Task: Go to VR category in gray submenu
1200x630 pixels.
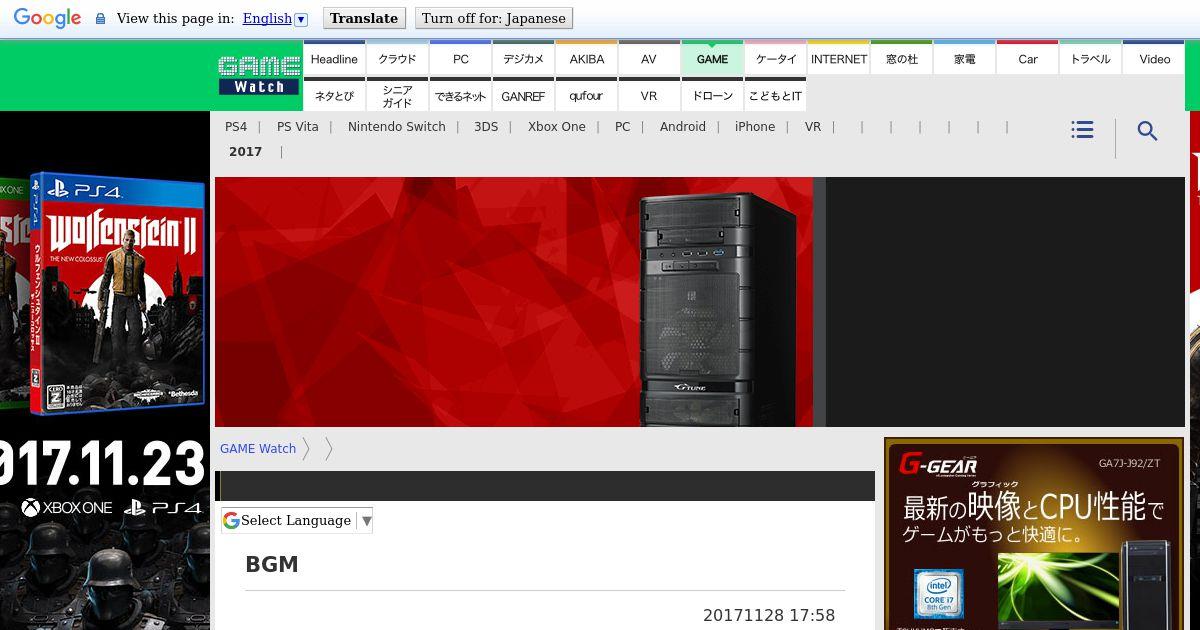Action: pyautogui.click(x=813, y=127)
